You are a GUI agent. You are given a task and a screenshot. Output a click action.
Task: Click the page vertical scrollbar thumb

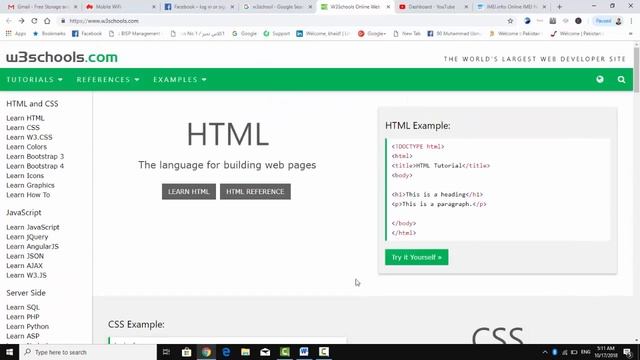point(636,70)
